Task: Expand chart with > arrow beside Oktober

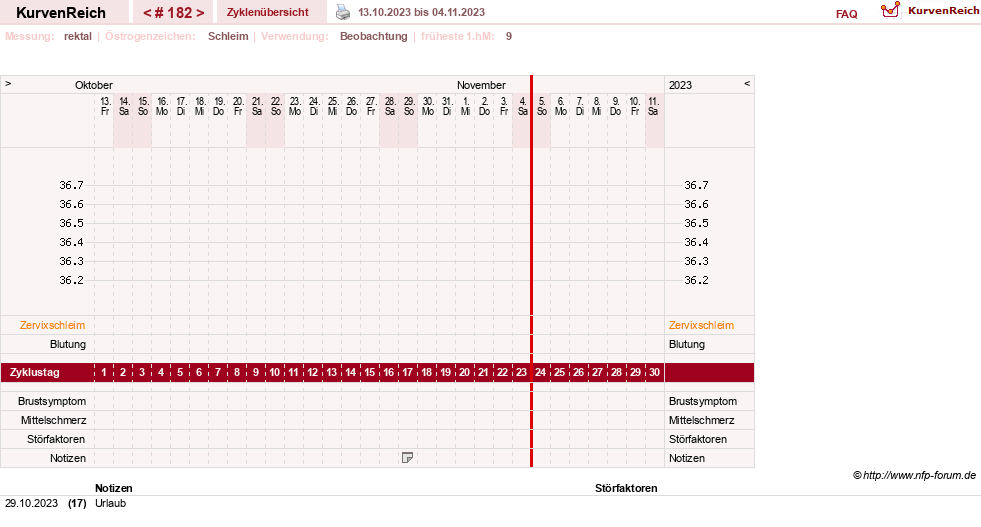Action: point(8,84)
